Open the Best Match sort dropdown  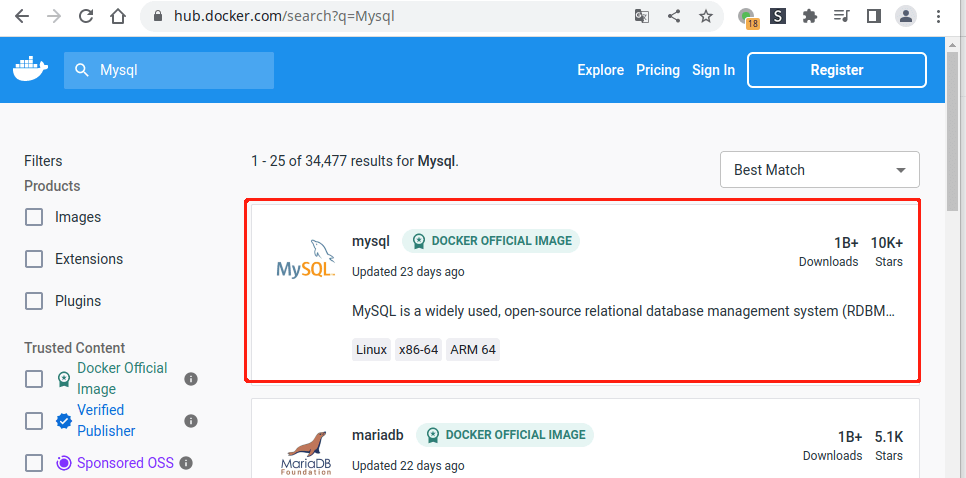coord(819,170)
